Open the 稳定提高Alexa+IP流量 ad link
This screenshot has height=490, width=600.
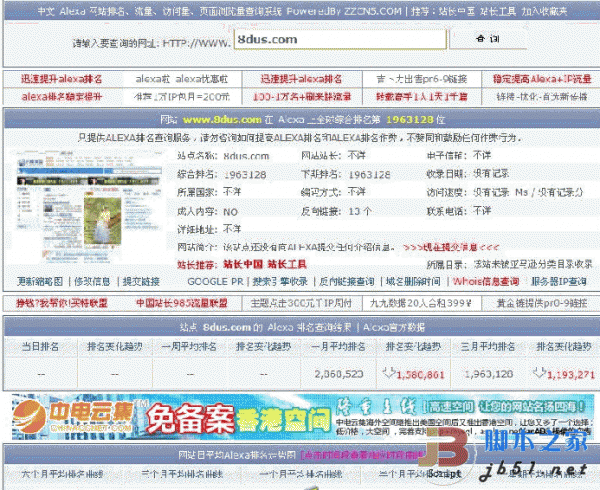pos(542,79)
